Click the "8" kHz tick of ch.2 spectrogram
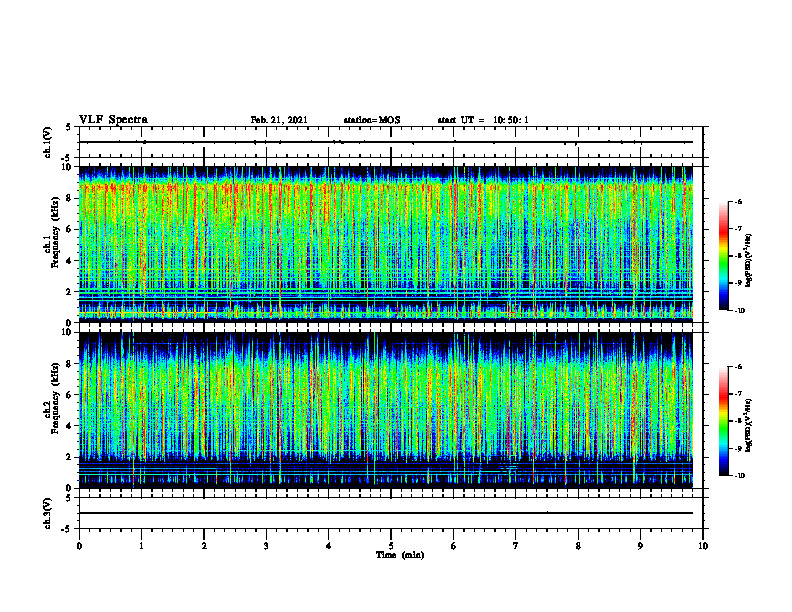Image resolution: width=792 pixels, height=612 pixels. click(x=70, y=364)
